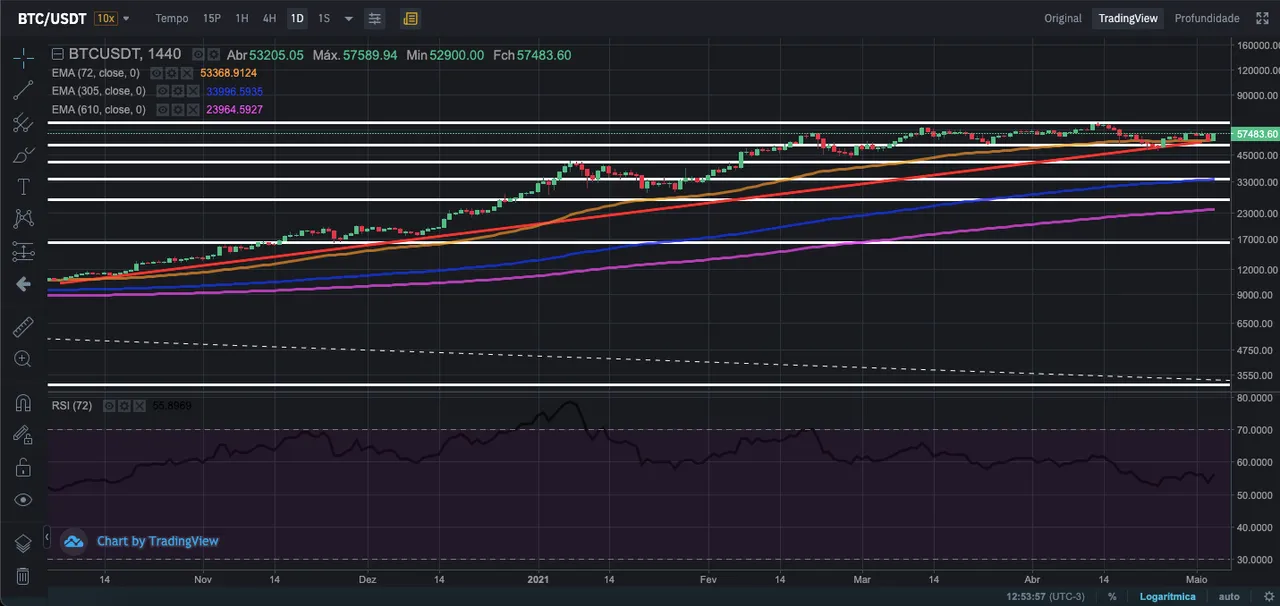Select the ruler measure tool
The image size is (1280, 606).
[x=23, y=327]
